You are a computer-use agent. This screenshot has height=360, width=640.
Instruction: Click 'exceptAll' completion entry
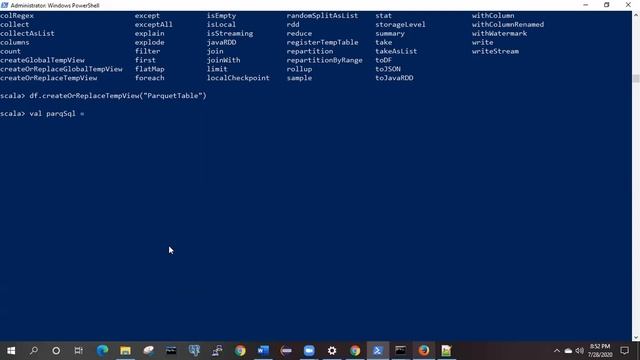click(x=154, y=24)
